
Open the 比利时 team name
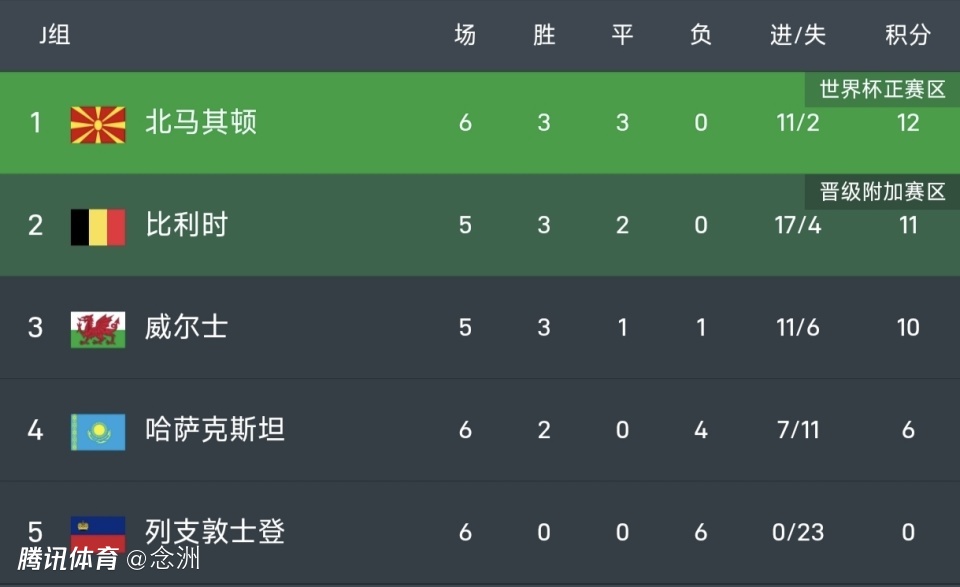(187, 225)
